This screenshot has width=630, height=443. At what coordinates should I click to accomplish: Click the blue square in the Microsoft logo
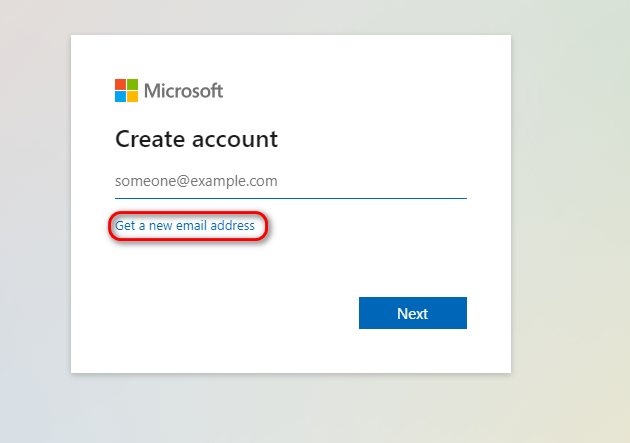[x=120, y=97]
